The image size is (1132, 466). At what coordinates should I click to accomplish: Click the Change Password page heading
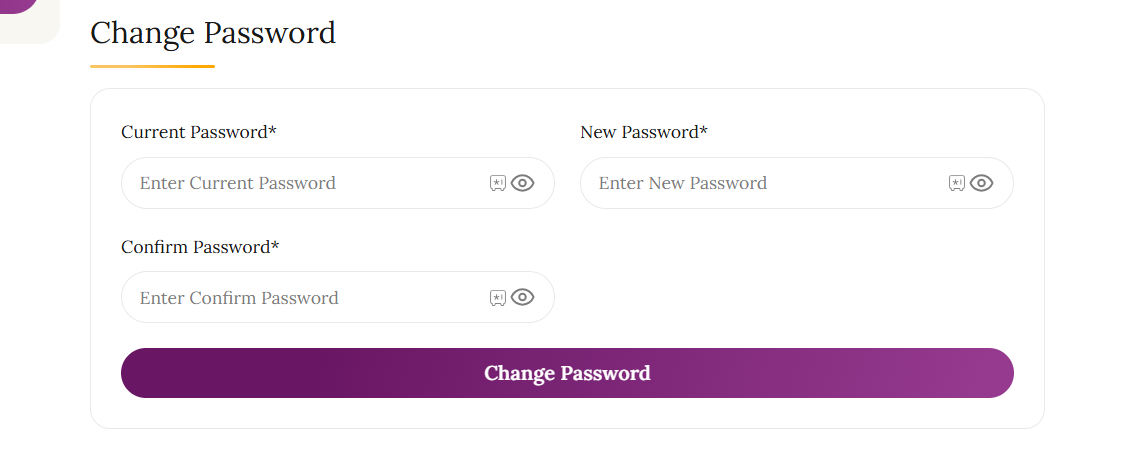tap(213, 33)
